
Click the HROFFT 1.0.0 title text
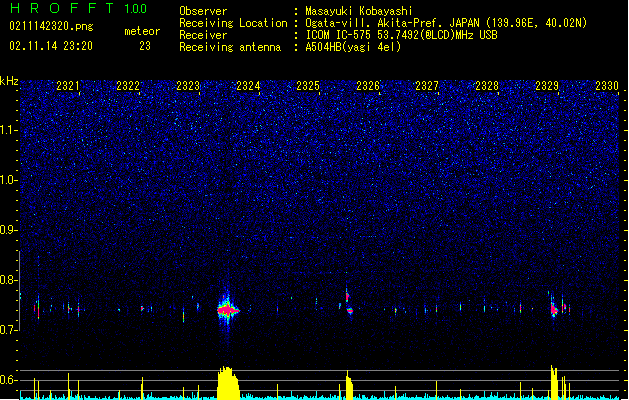tap(79, 8)
